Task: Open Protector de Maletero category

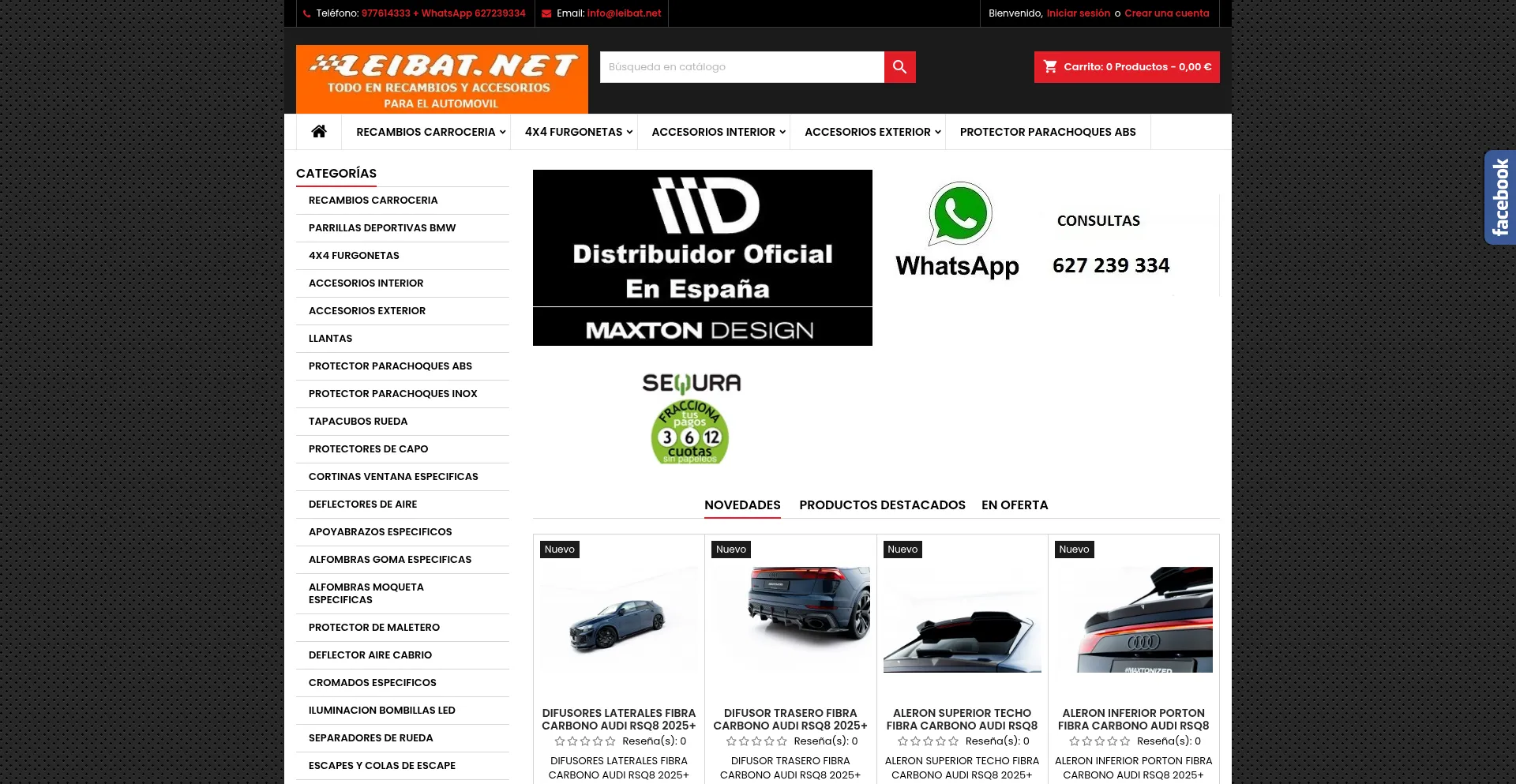Action: click(374, 628)
